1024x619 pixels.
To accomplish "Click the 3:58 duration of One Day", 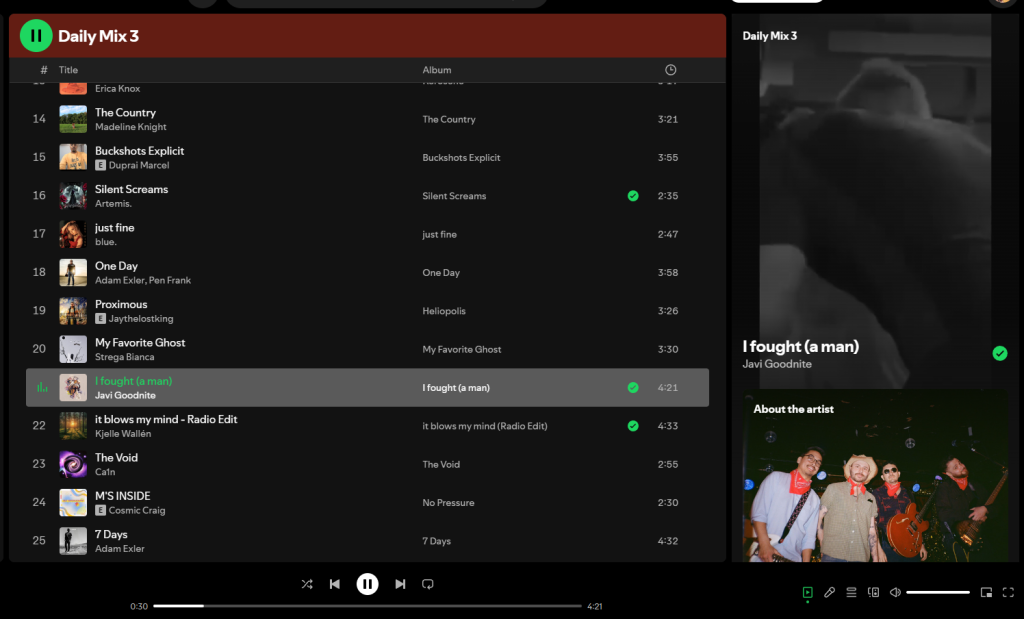I will pos(667,272).
